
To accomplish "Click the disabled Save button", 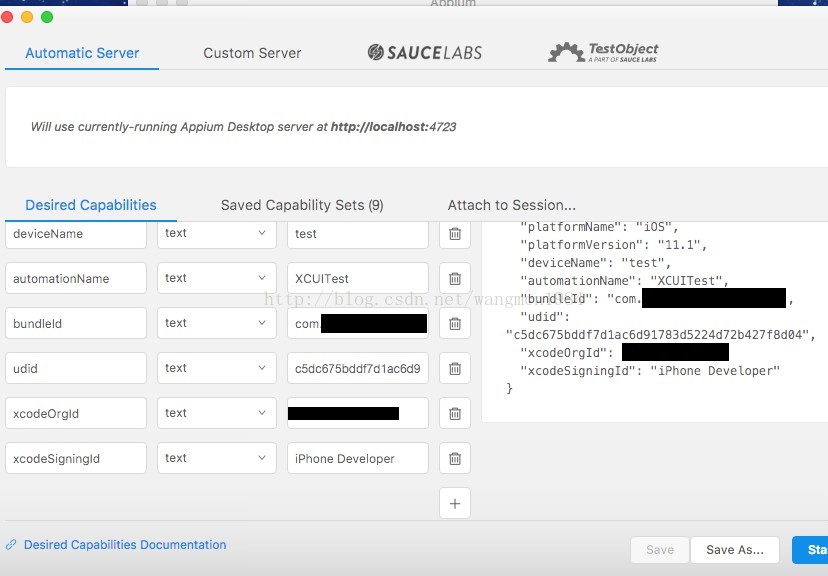I will click(660, 550).
